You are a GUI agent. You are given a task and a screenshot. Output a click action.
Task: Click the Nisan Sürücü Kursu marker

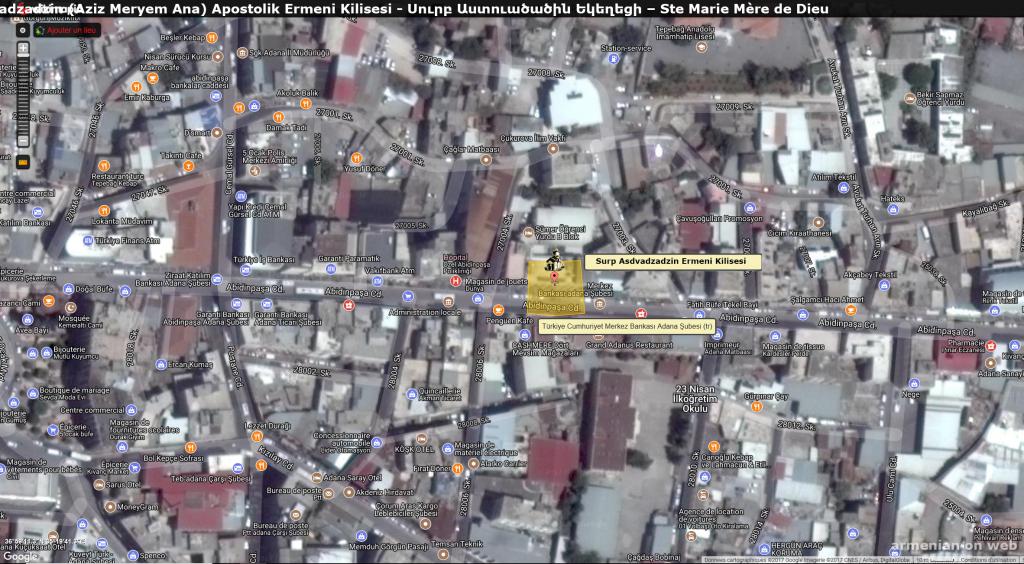click(x=217, y=57)
